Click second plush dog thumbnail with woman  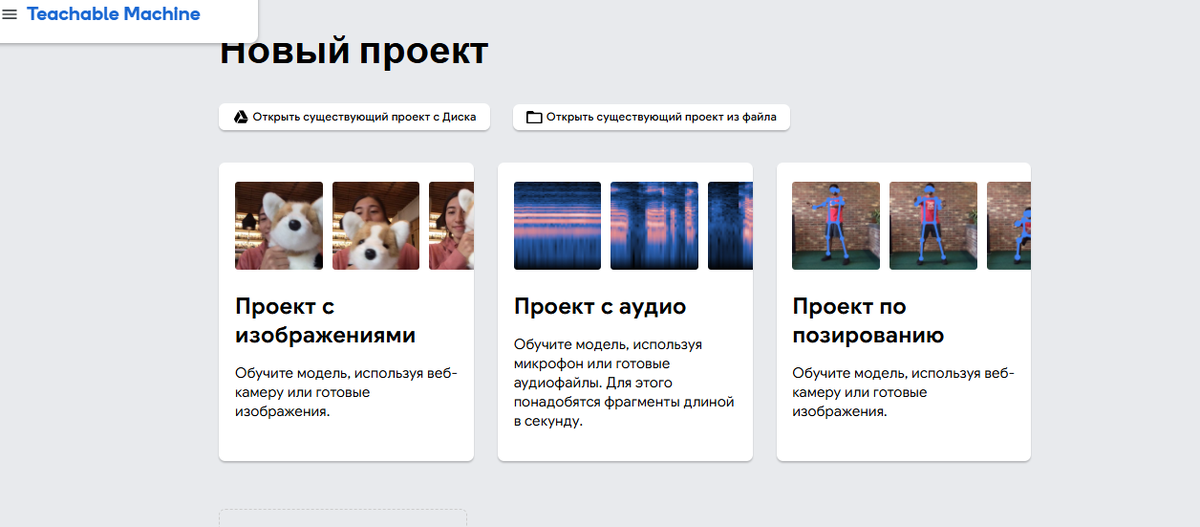[x=376, y=226]
